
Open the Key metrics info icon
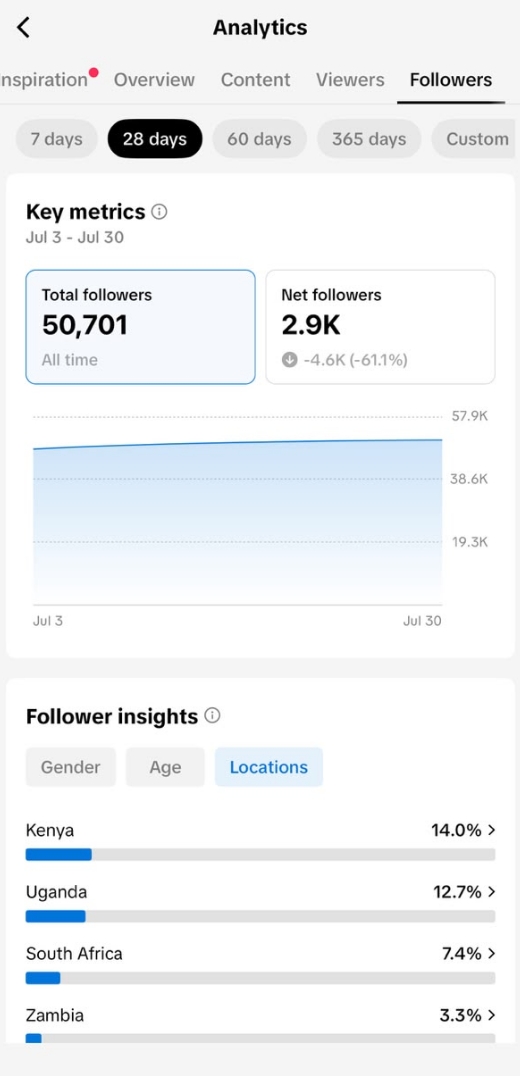159,211
